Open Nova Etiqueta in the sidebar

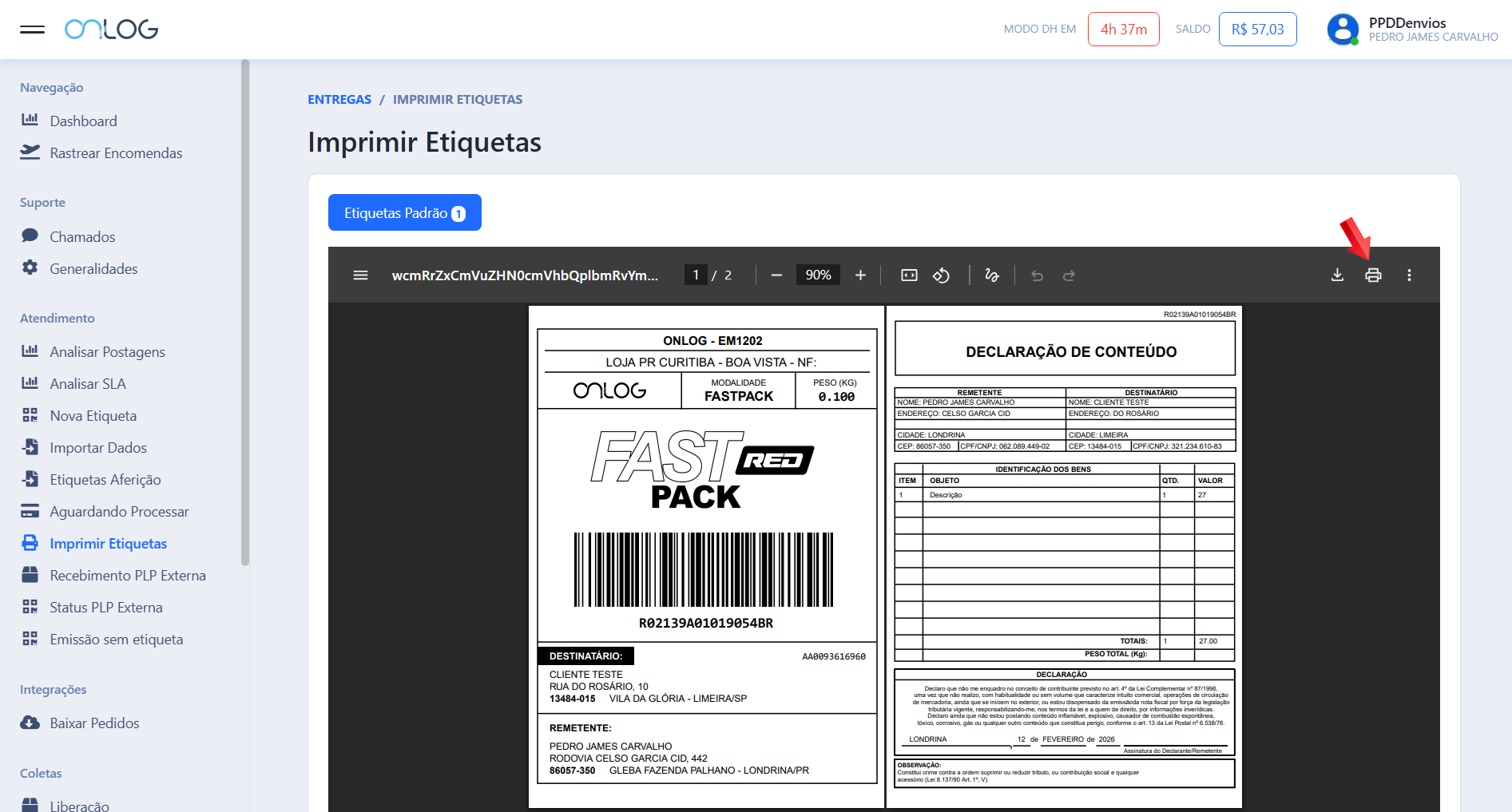(93, 416)
